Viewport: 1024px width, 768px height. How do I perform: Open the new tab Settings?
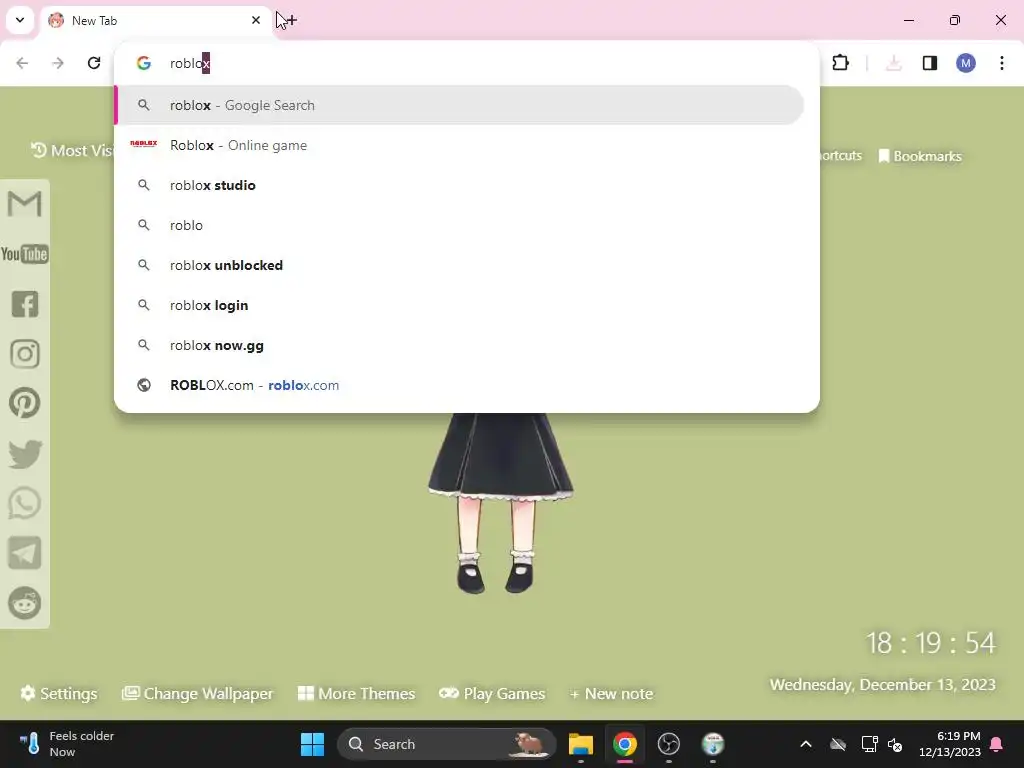[x=59, y=694]
